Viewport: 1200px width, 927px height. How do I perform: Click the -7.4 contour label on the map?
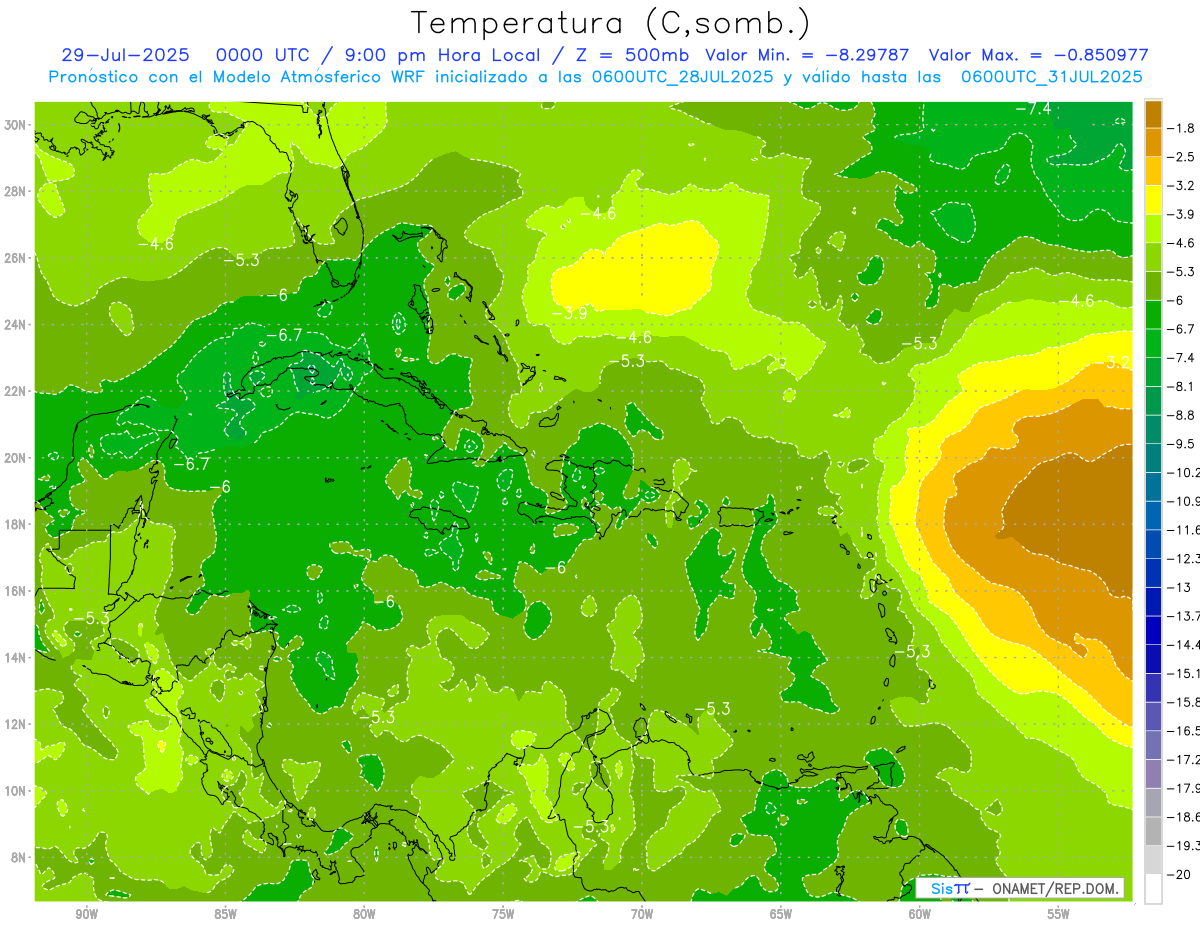(x=1033, y=108)
